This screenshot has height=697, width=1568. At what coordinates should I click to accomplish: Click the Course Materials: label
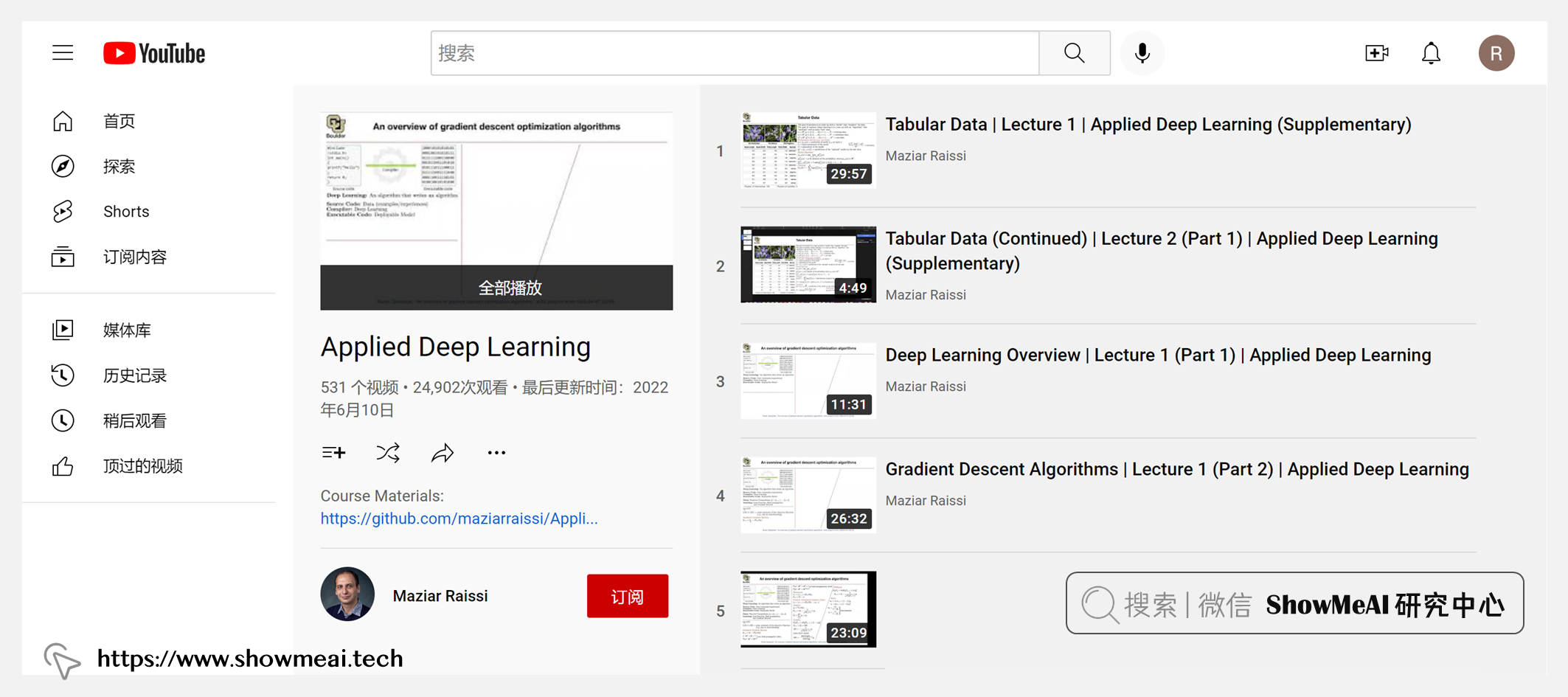click(x=382, y=496)
